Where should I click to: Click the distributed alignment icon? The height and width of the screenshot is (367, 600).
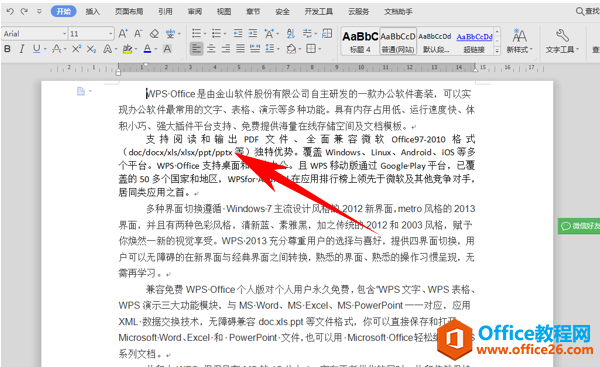(x=255, y=49)
